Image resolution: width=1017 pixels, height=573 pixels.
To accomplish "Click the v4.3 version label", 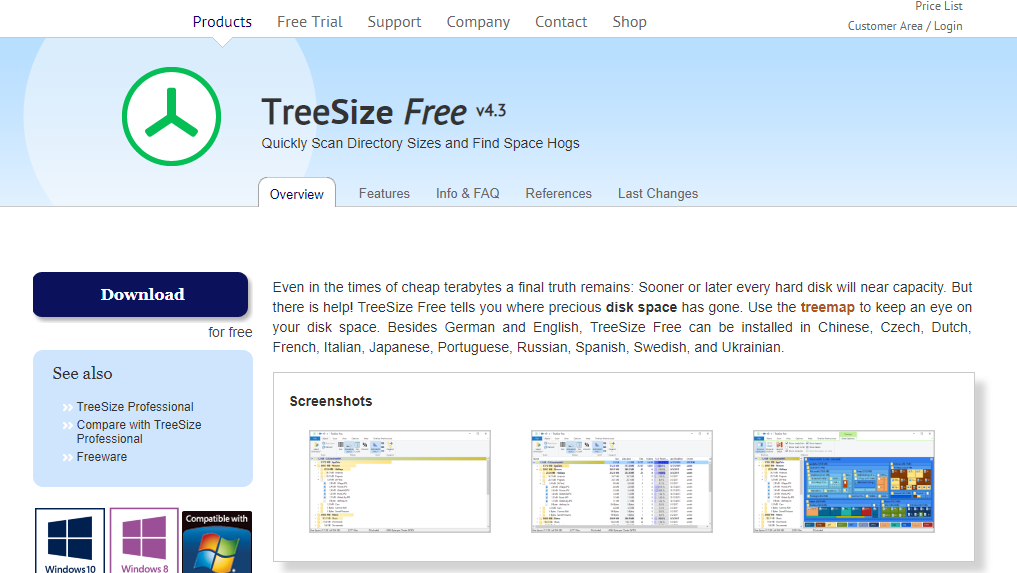I will point(491,111).
